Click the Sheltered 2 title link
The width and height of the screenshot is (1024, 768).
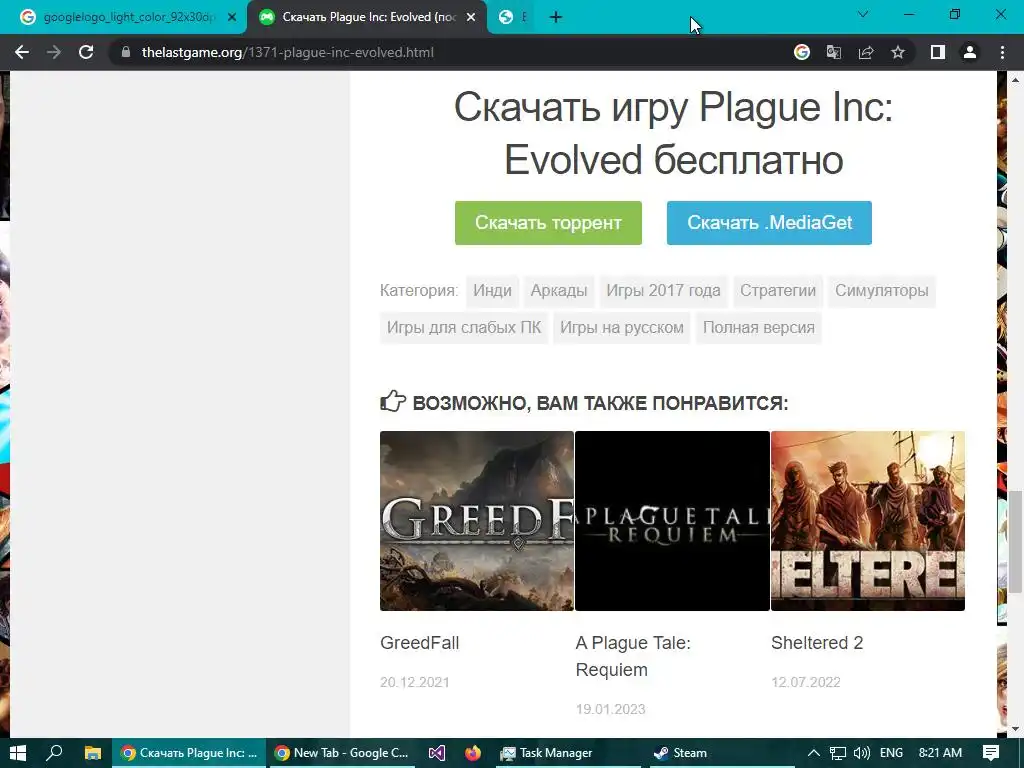click(x=817, y=643)
